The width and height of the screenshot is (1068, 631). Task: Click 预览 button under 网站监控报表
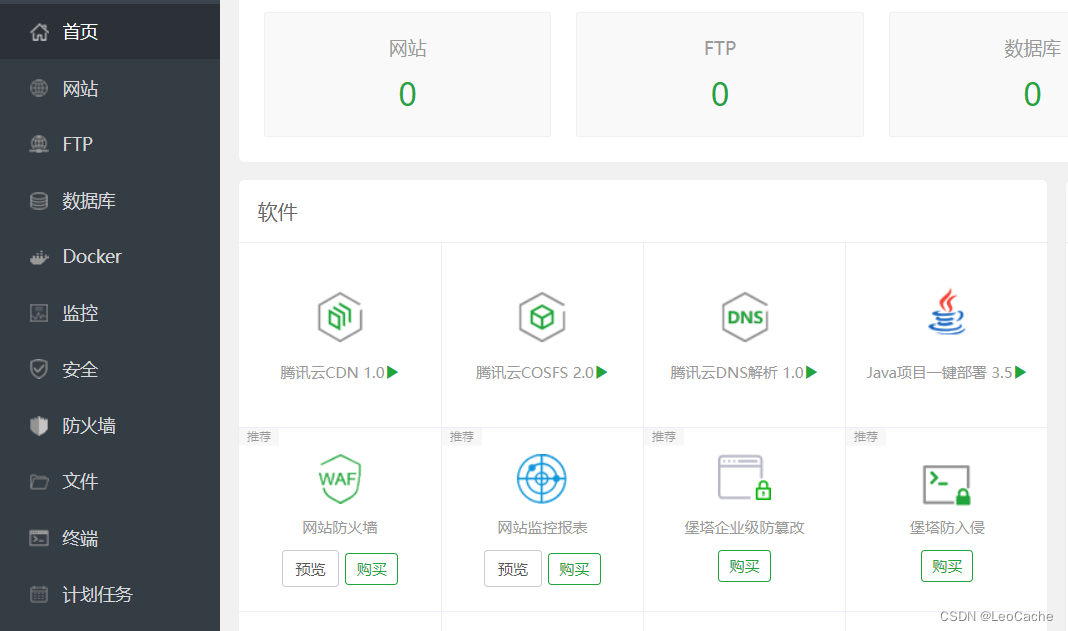tap(513, 568)
